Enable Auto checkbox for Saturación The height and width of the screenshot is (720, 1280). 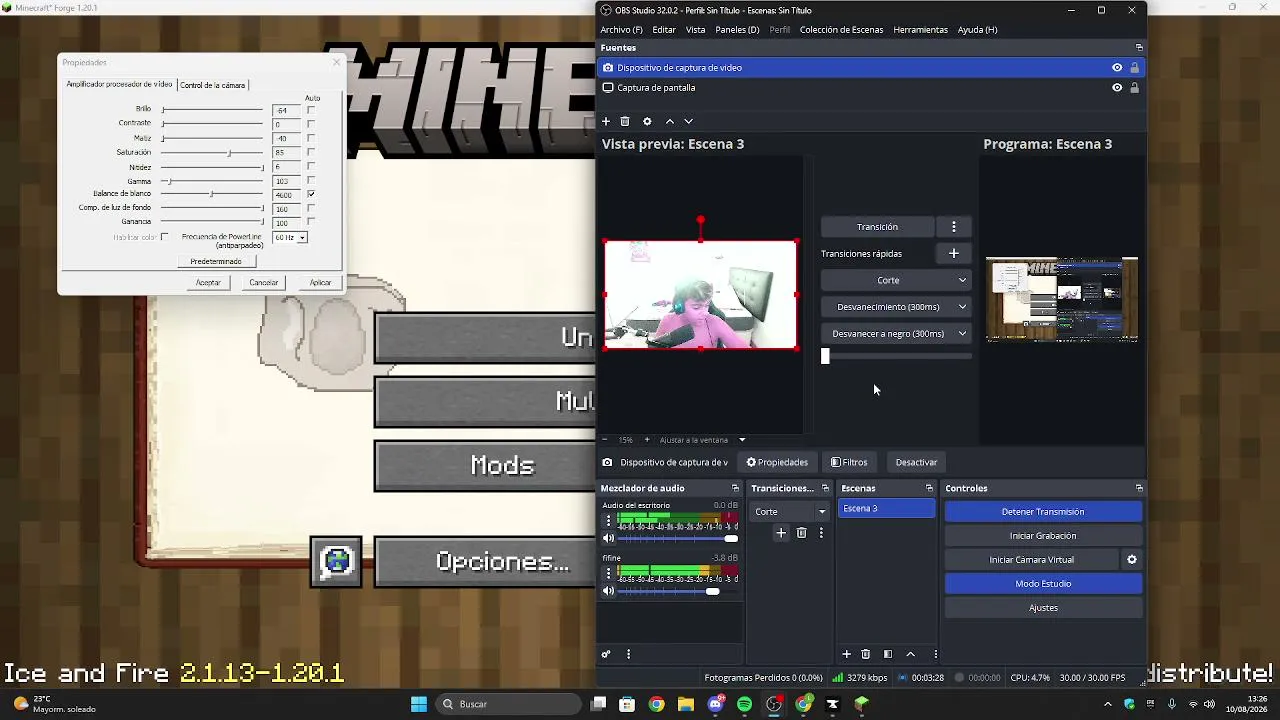coord(311,153)
